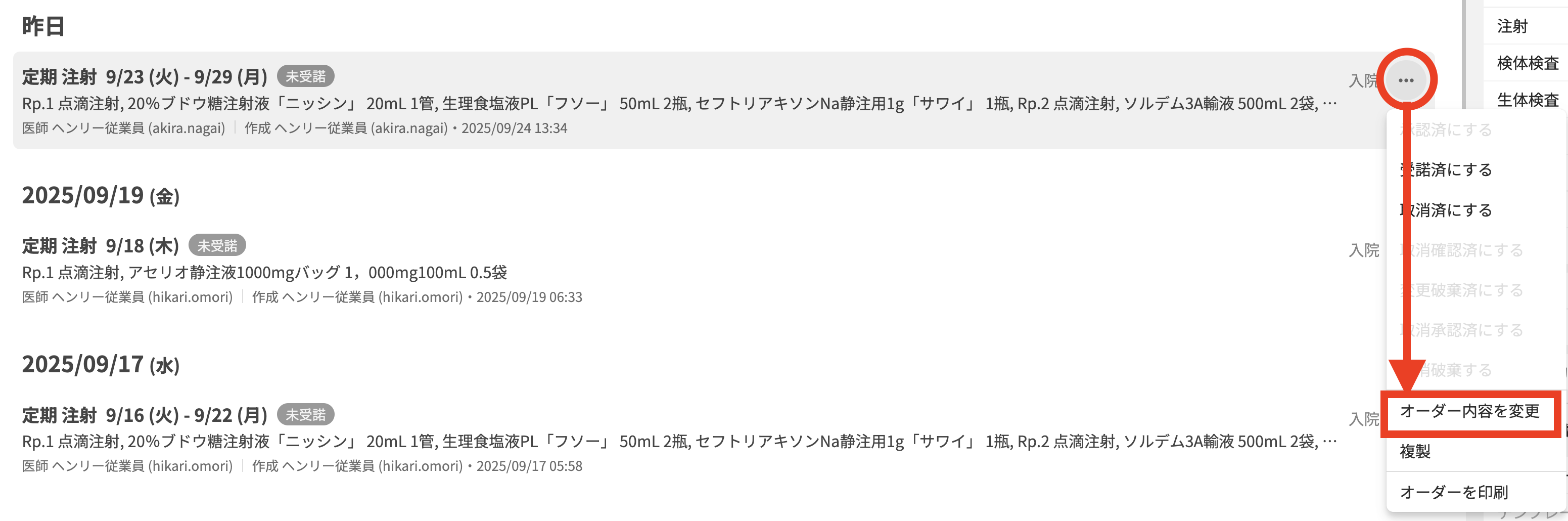Open 生体検査 in the right sidebar
The image size is (1568, 521).
pyautogui.click(x=1527, y=100)
